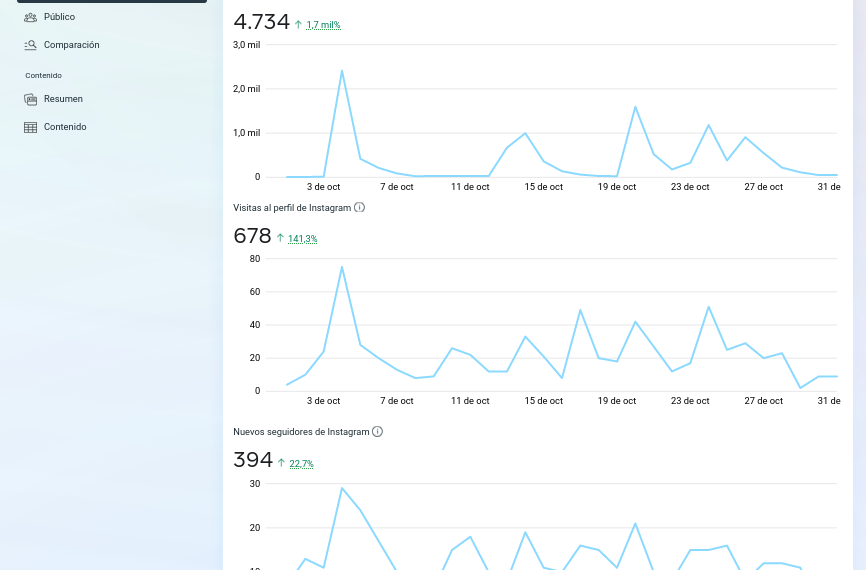Click the 141,3% change link
This screenshot has width=866, height=570.
click(303, 239)
